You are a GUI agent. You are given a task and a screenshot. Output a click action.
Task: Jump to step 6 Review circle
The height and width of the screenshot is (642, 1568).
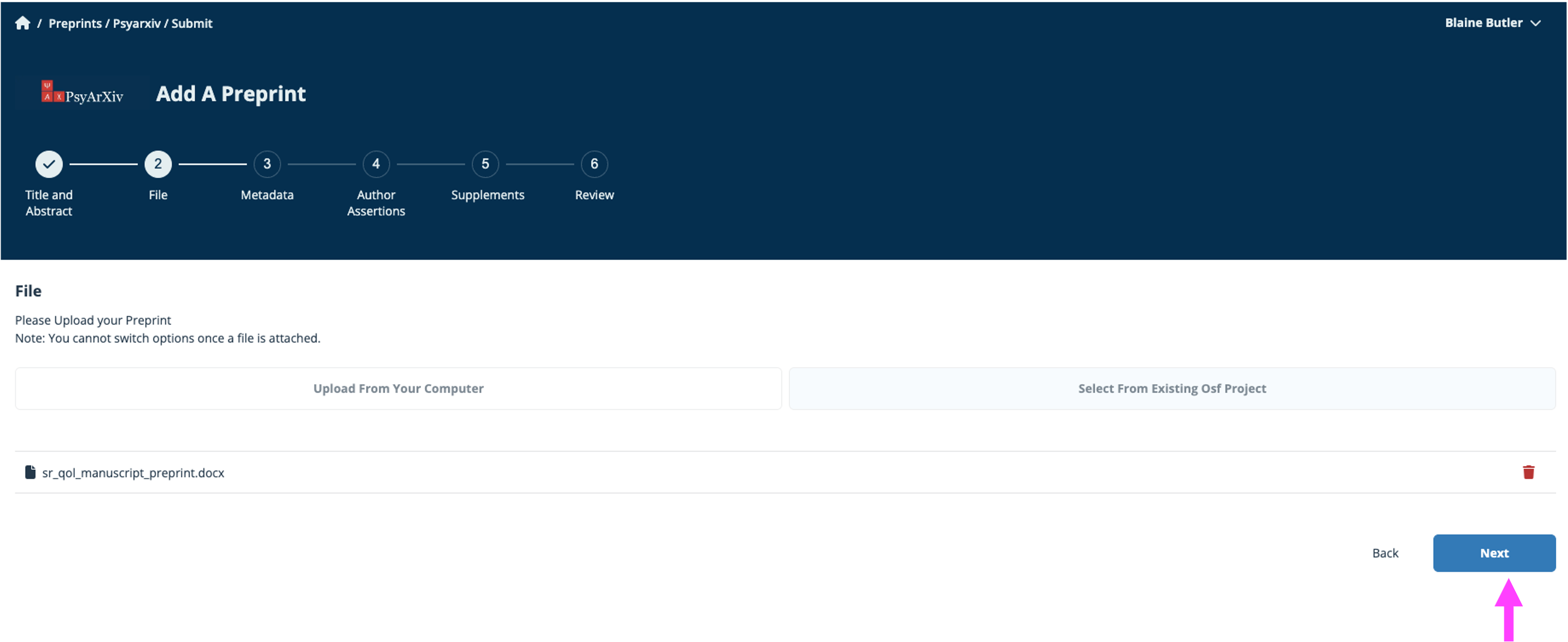(594, 164)
